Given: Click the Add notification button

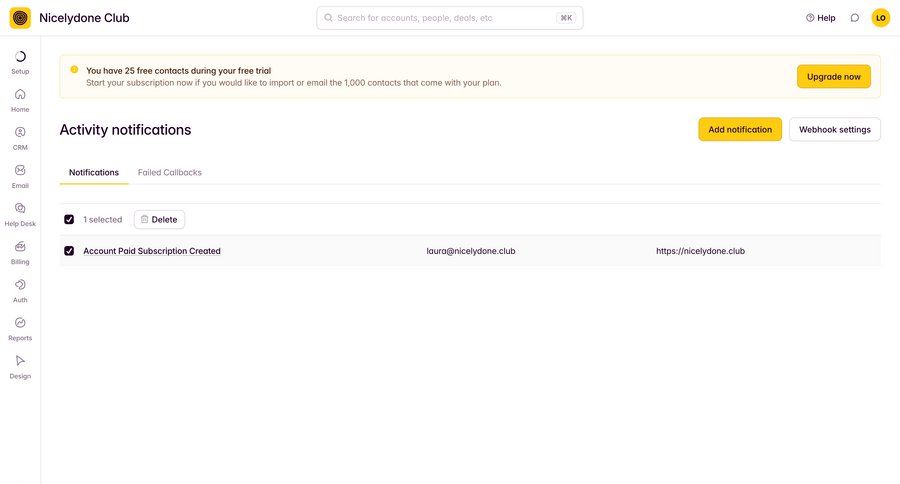Looking at the screenshot, I should click(740, 129).
